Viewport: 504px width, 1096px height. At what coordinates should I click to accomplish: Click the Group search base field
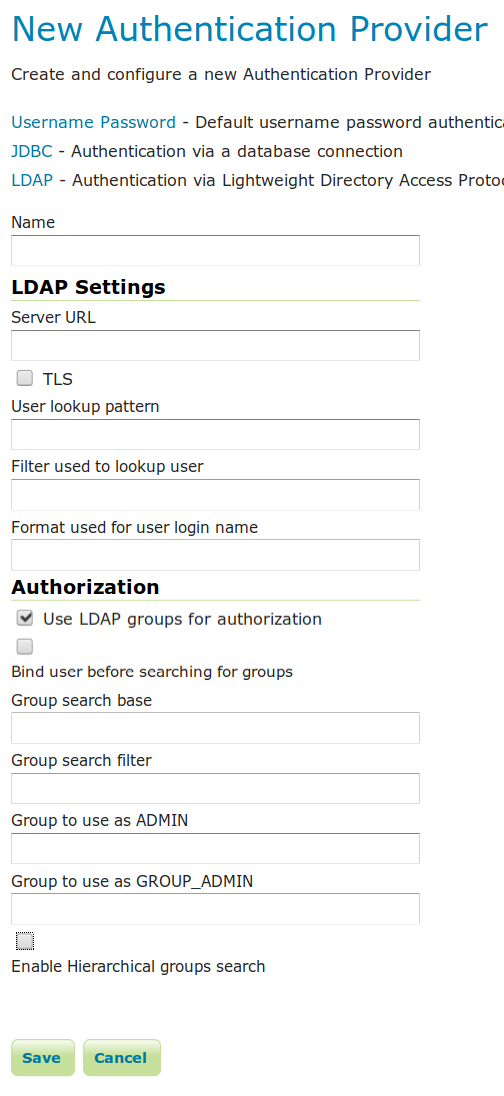pyautogui.click(x=215, y=728)
